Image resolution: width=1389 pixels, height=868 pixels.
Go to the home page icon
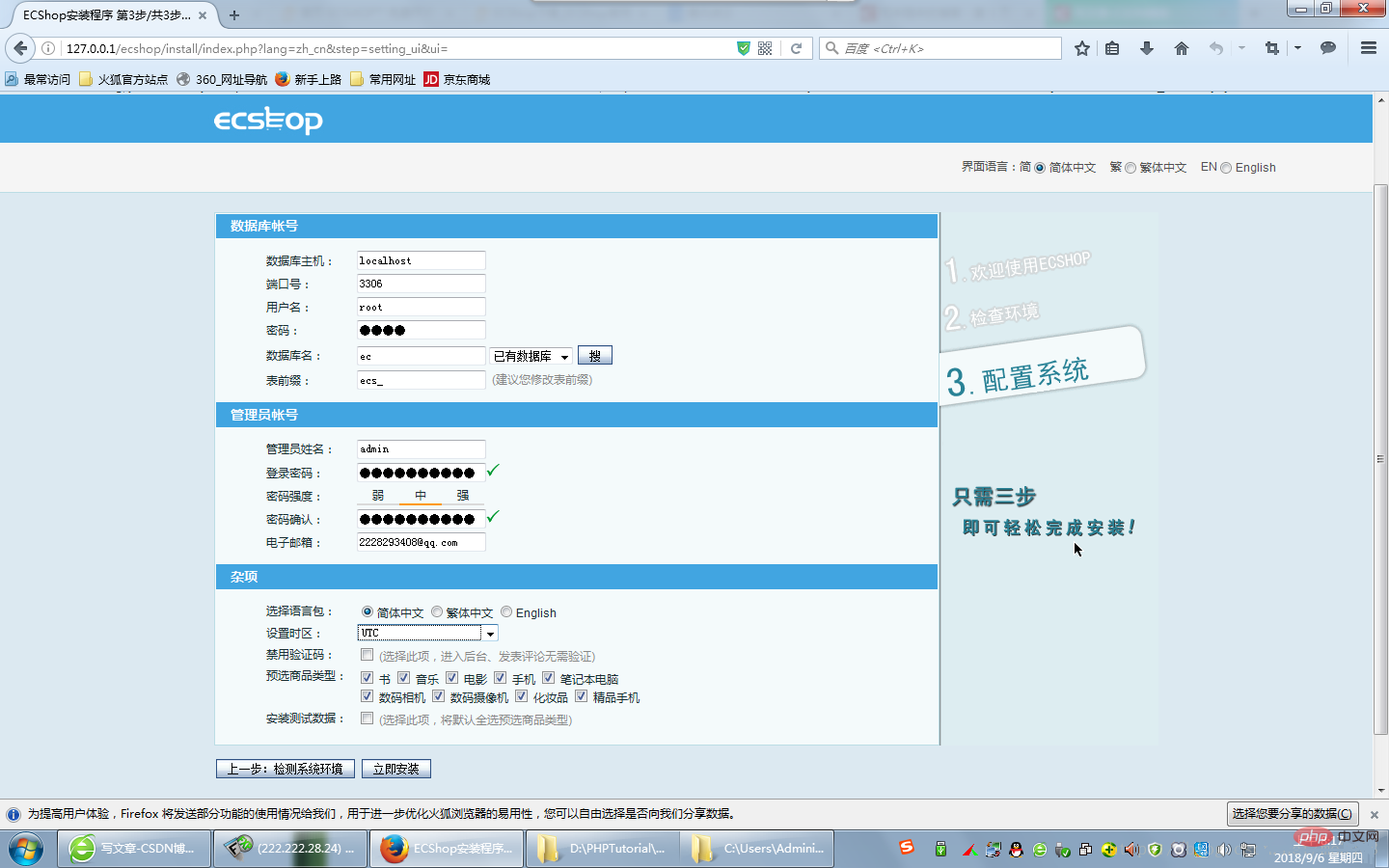(1182, 48)
